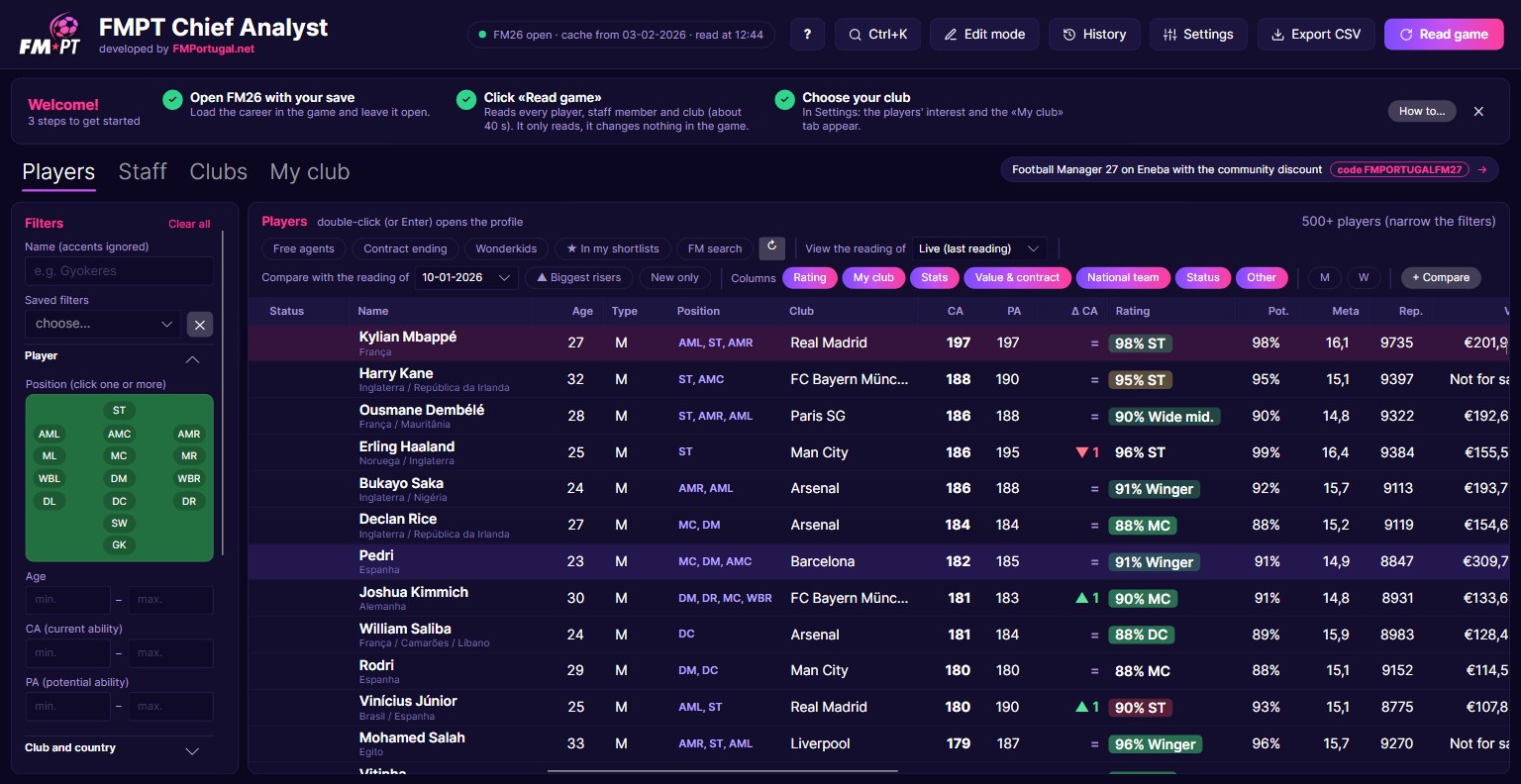The image size is (1521, 784).
Task: Switch to the Clubs tab
Action: (x=218, y=172)
